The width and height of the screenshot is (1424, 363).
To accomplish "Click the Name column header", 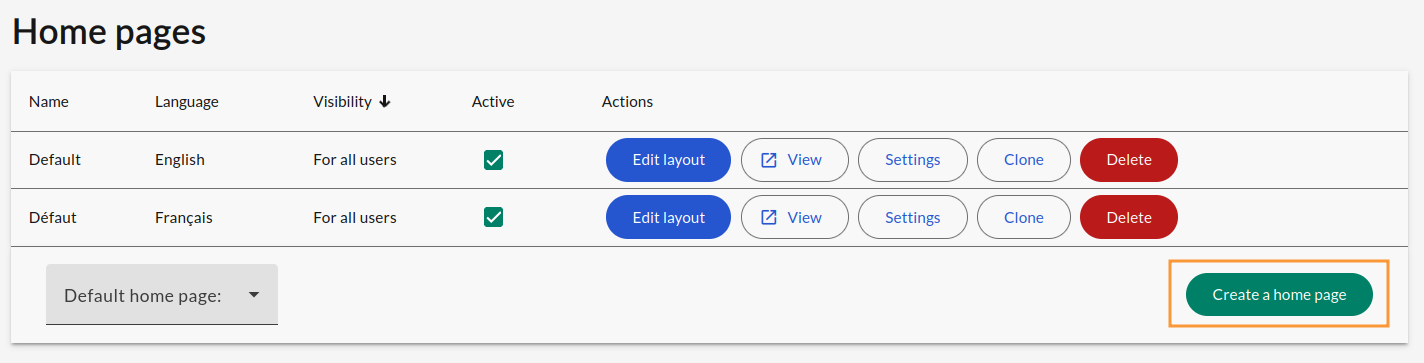I will tap(49, 102).
